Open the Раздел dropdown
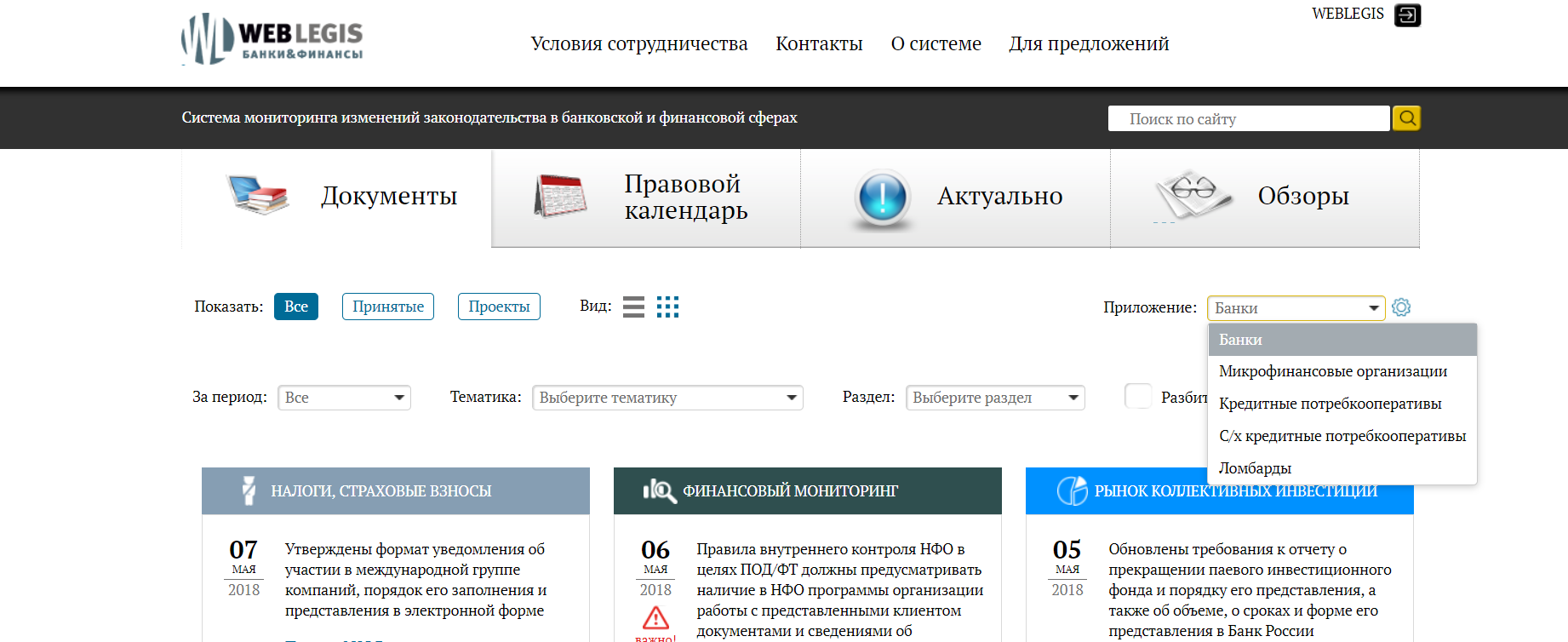Screen dimensions: 1568x642 (x=995, y=398)
